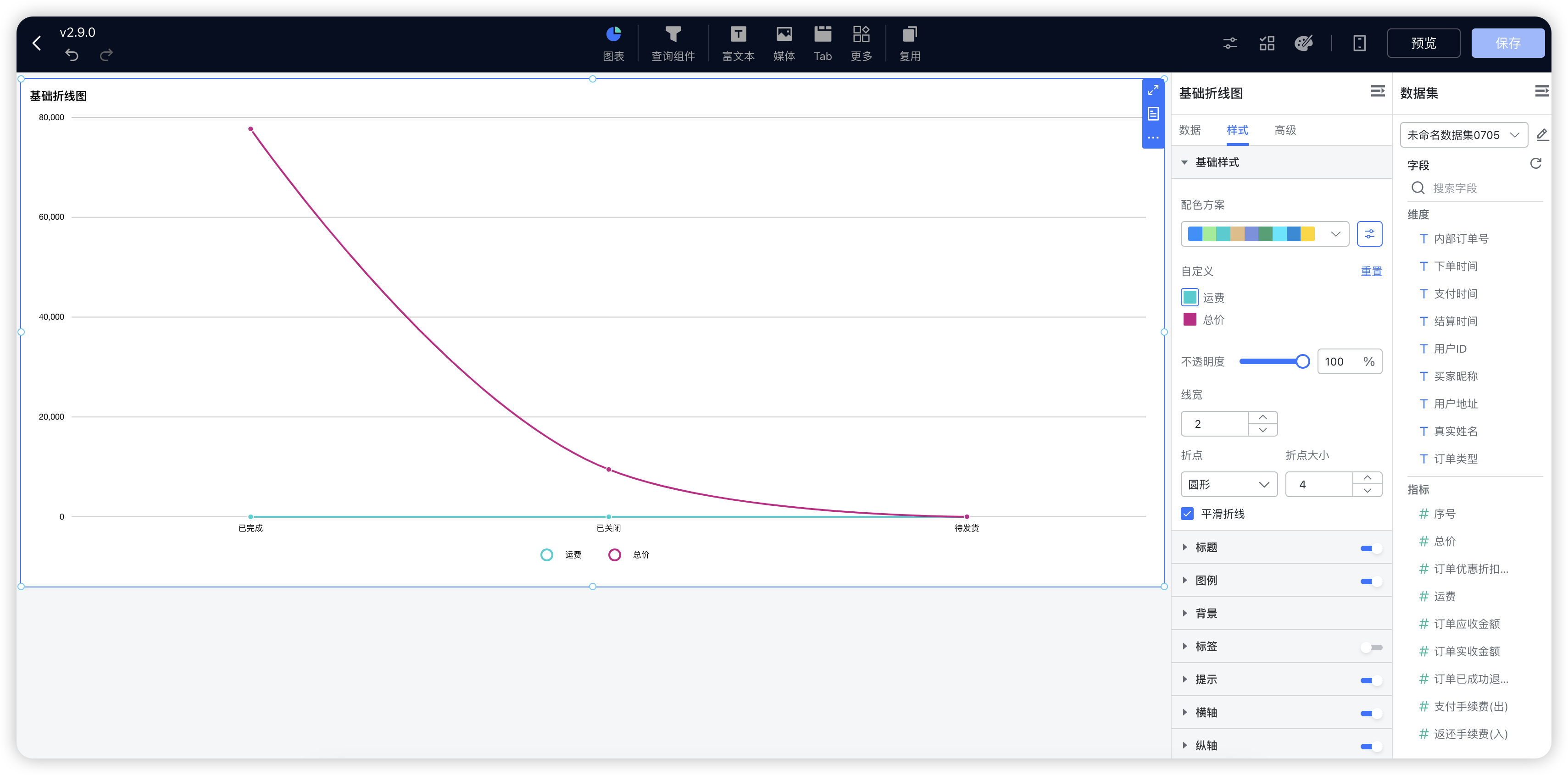Screen dimensions: 1568x775
Task: Click the 运费 legend circle in chart
Action: click(x=547, y=555)
